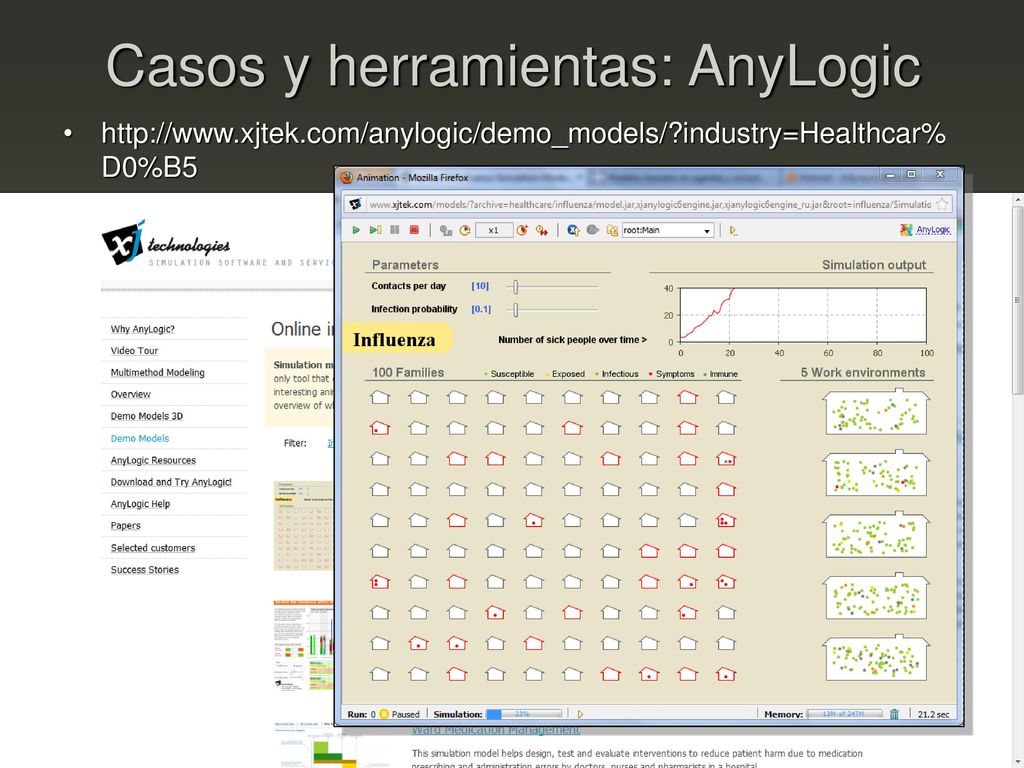
Task: Click the 100 Families heading
Action: (x=408, y=372)
